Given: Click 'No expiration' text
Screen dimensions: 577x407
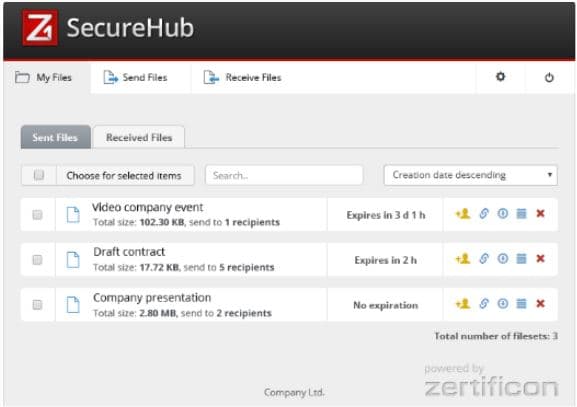Looking at the screenshot, I should click(386, 305).
